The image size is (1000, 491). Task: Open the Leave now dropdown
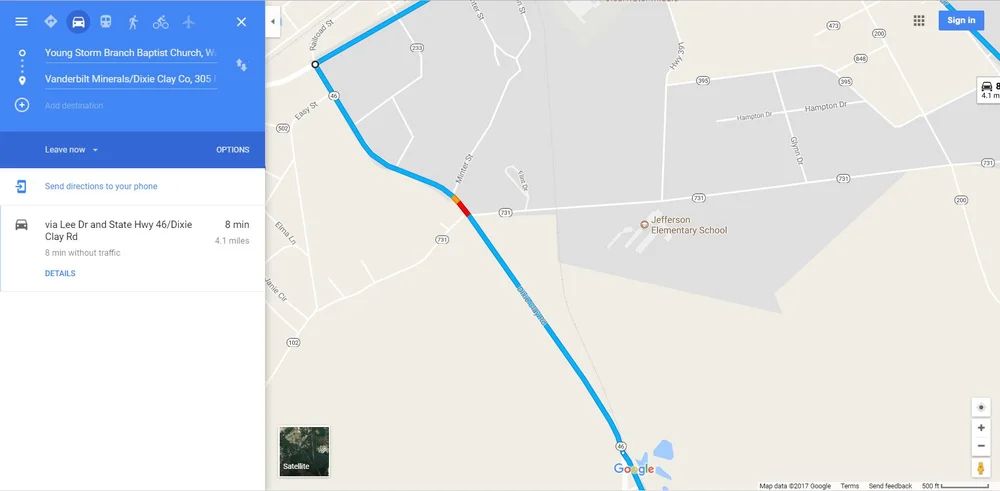pyautogui.click(x=71, y=150)
